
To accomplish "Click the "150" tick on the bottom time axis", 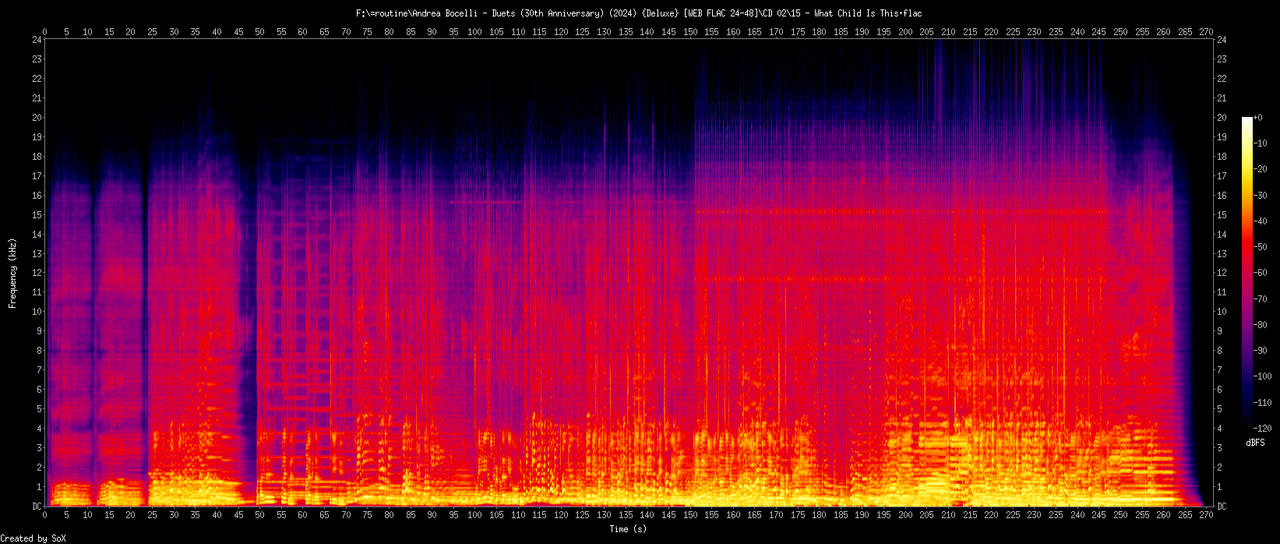I will click(x=691, y=517).
